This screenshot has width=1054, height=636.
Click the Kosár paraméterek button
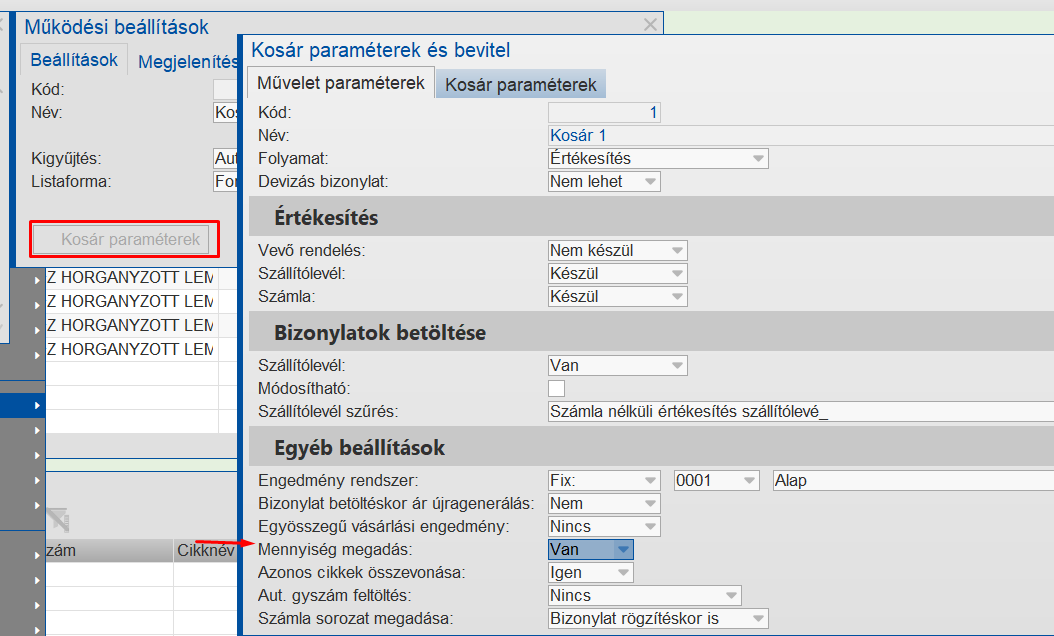point(122,239)
